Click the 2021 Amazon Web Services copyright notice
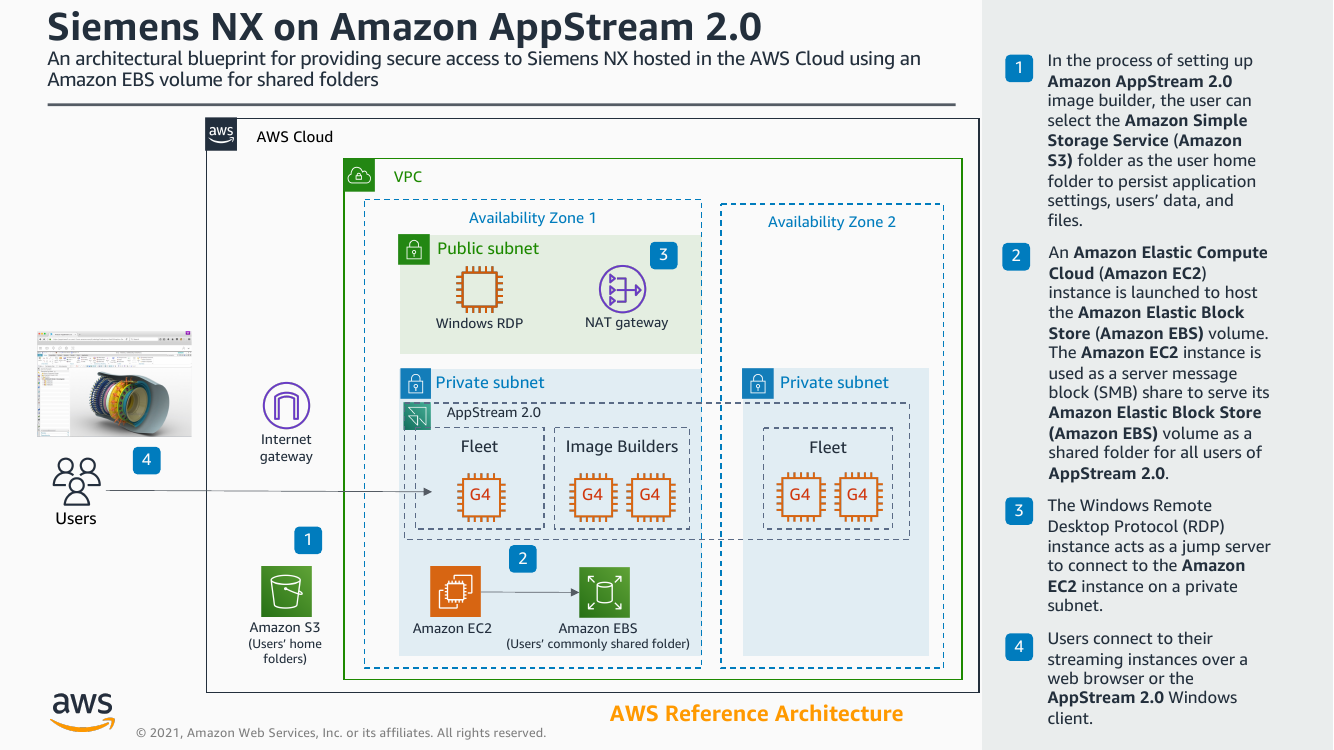 [341, 733]
